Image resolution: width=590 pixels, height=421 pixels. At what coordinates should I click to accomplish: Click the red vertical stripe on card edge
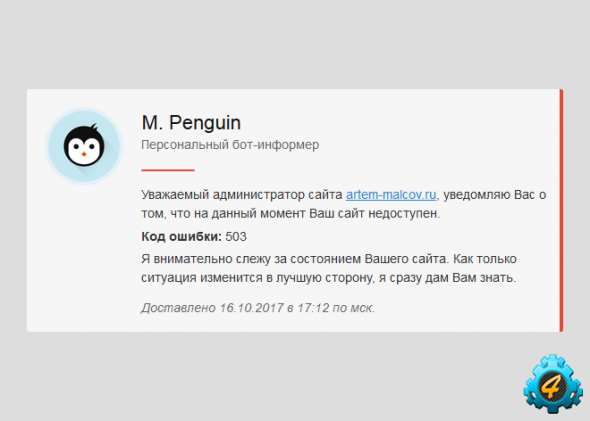(561, 210)
